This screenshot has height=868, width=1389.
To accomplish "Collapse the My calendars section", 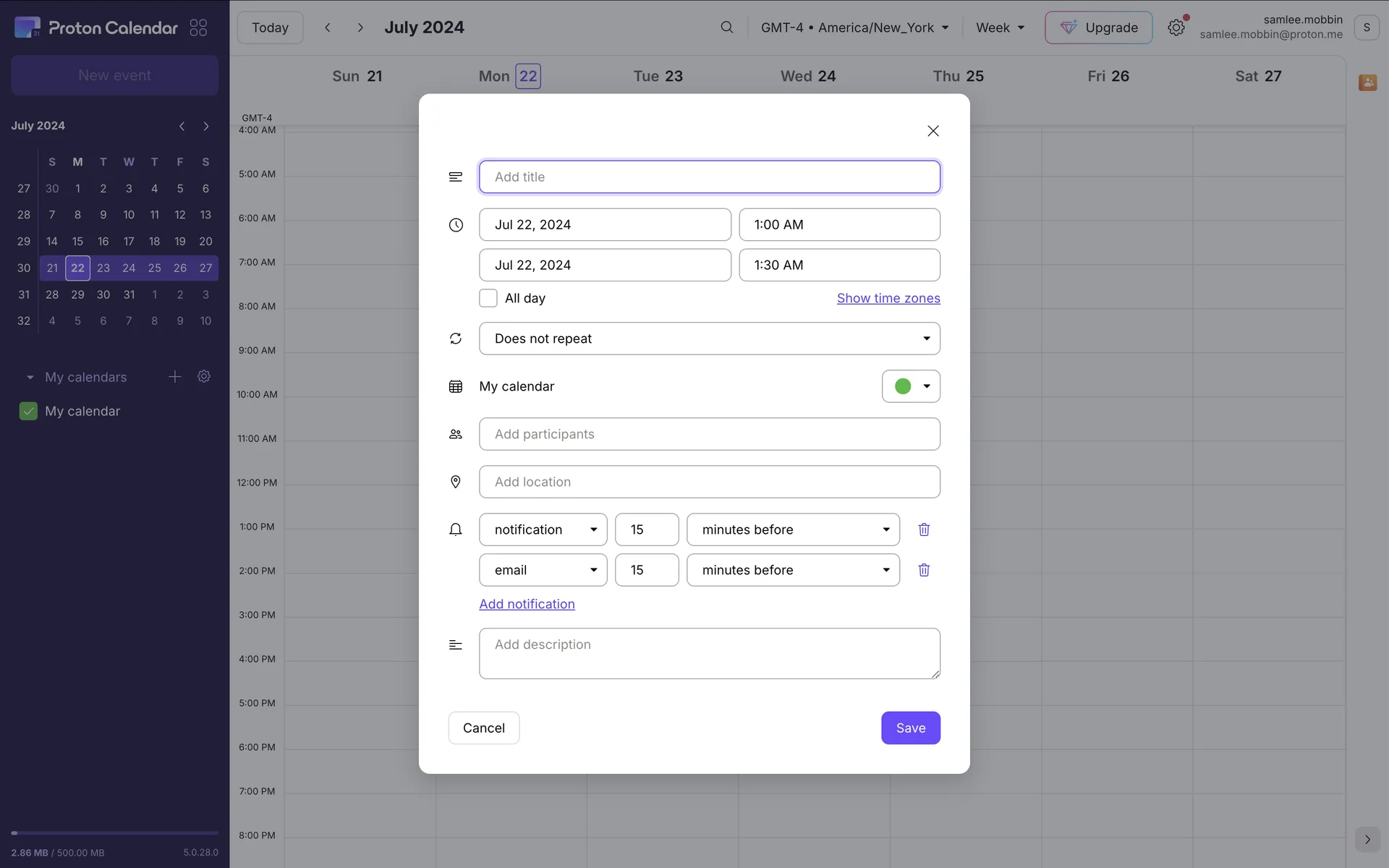I will tap(30, 377).
